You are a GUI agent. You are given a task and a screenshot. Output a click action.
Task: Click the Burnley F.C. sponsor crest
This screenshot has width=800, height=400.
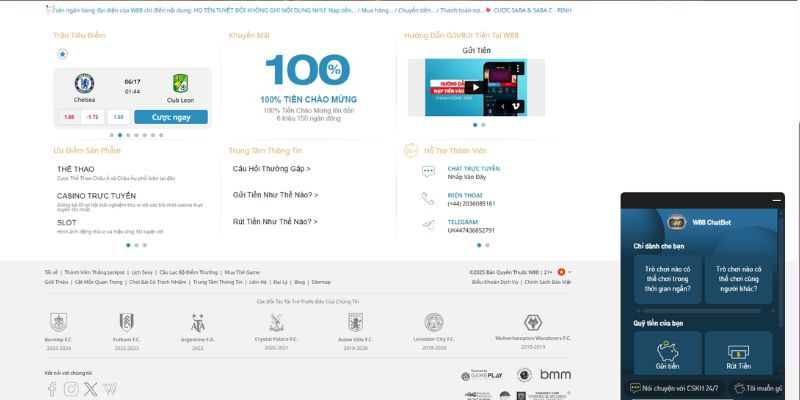[x=59, y=322]
